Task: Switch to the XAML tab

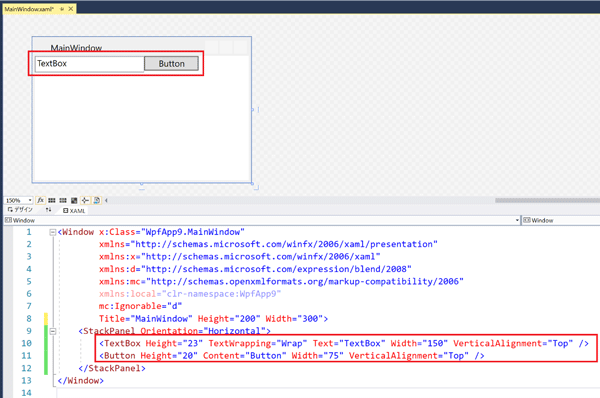Action: [74, 210]
